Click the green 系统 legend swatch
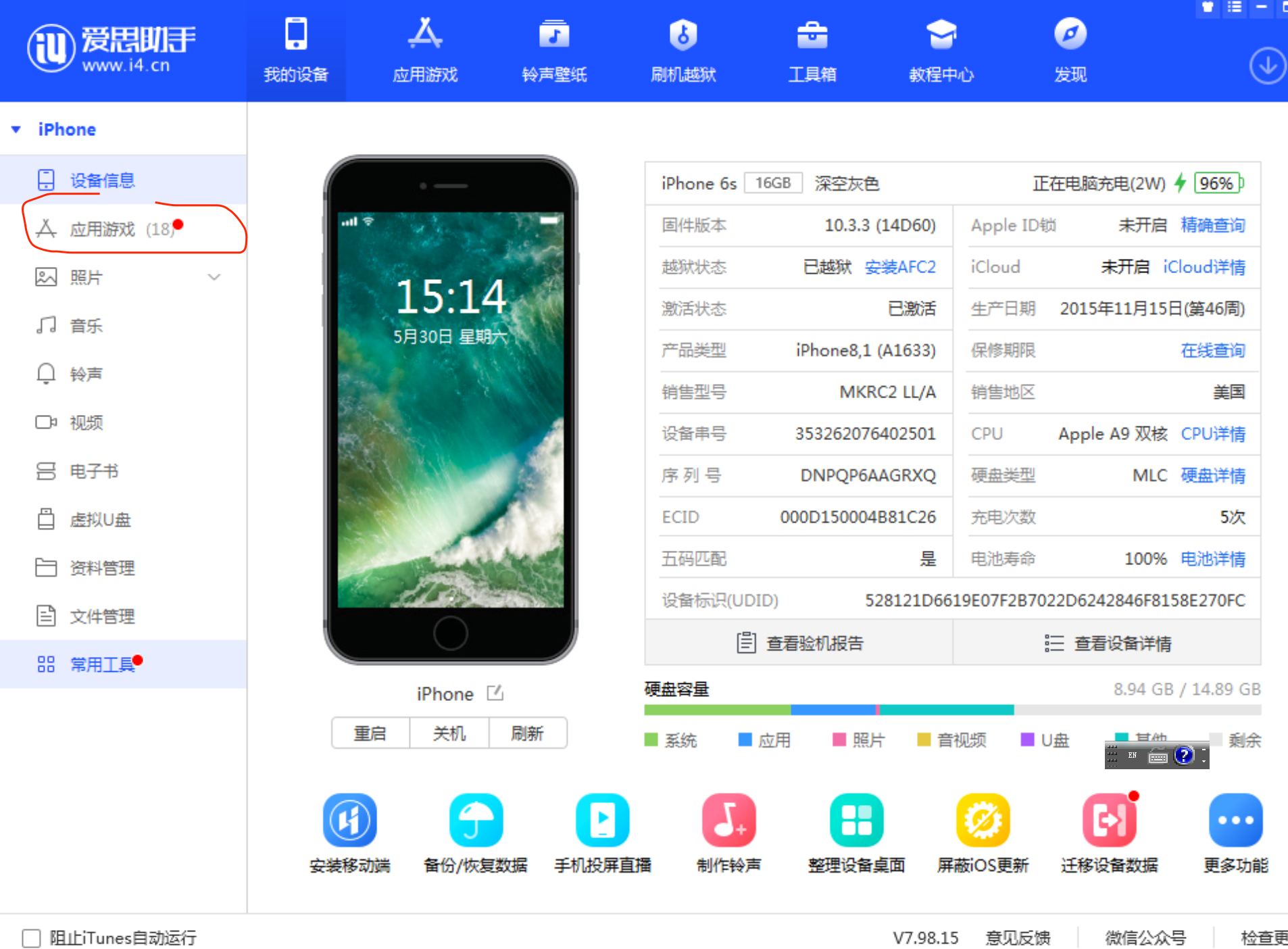 coord(651,739)
